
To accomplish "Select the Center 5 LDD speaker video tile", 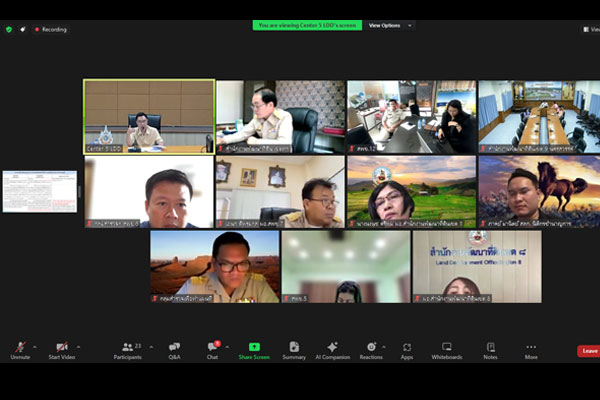I will [148, 116].
